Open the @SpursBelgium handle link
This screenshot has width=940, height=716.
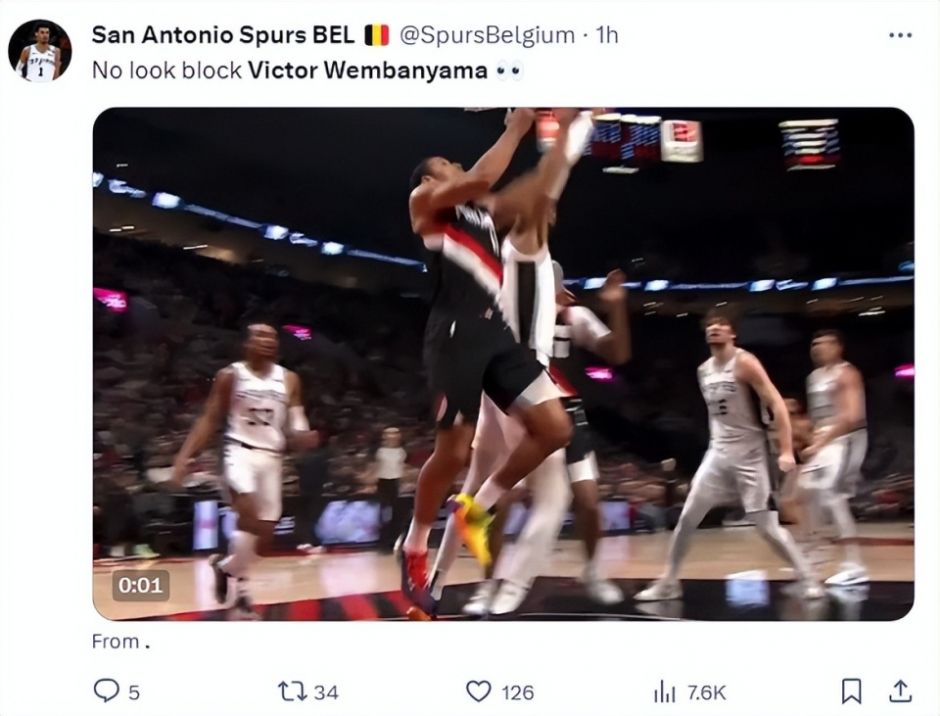pyautogui.click(x=487, y=35)
